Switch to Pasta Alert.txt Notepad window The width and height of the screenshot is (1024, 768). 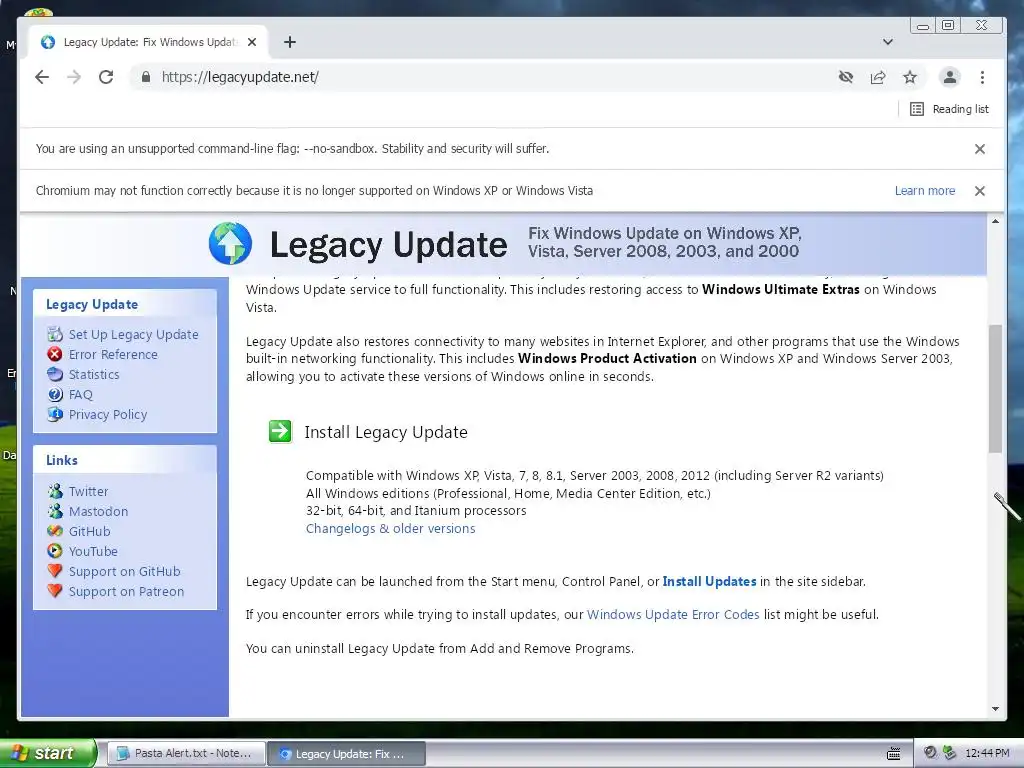pos(186,754)
